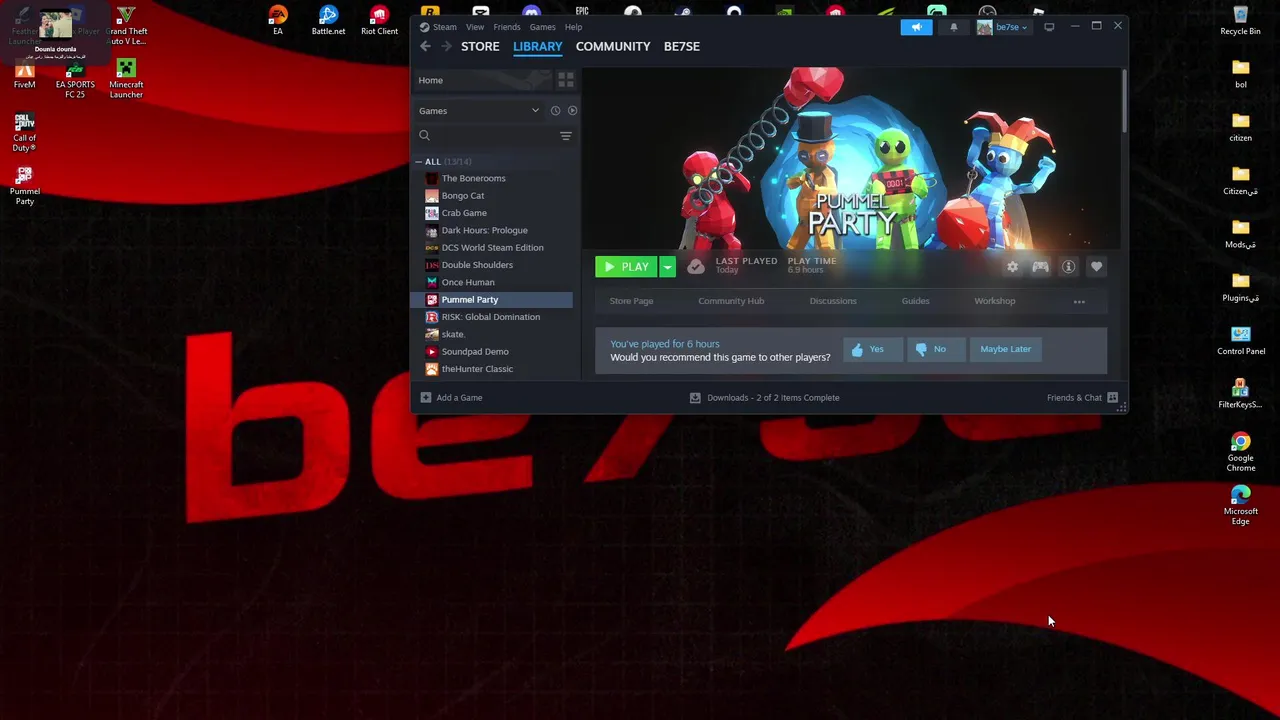Screen dimensions: 1280x720
Task: Open Riot Client desktop icon
Action: point(380,20)
